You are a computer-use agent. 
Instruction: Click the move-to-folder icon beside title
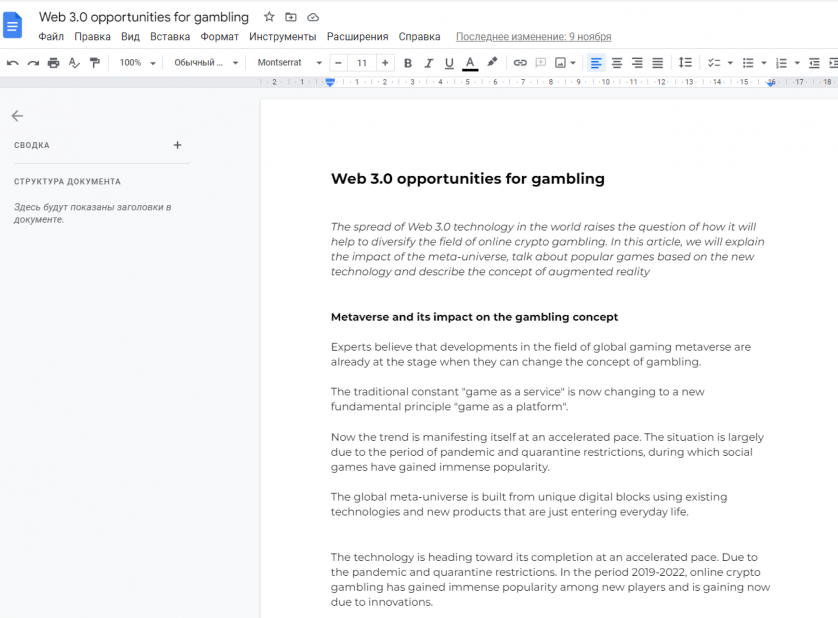(x=291, y=17)
